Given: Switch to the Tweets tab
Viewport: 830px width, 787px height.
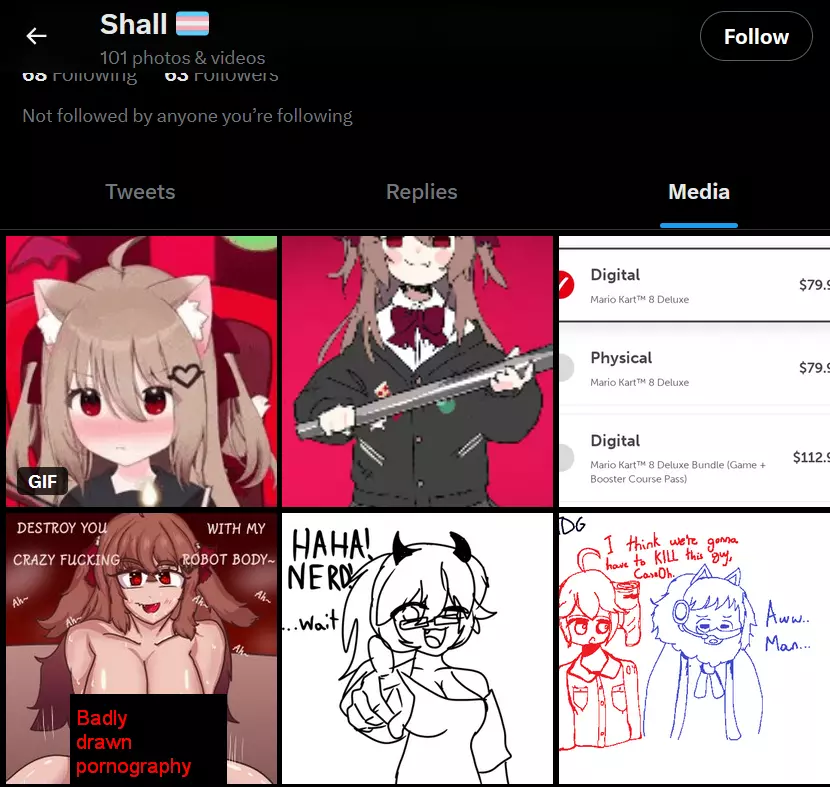Looking at the screenshot, I should [x=140, y=192].
